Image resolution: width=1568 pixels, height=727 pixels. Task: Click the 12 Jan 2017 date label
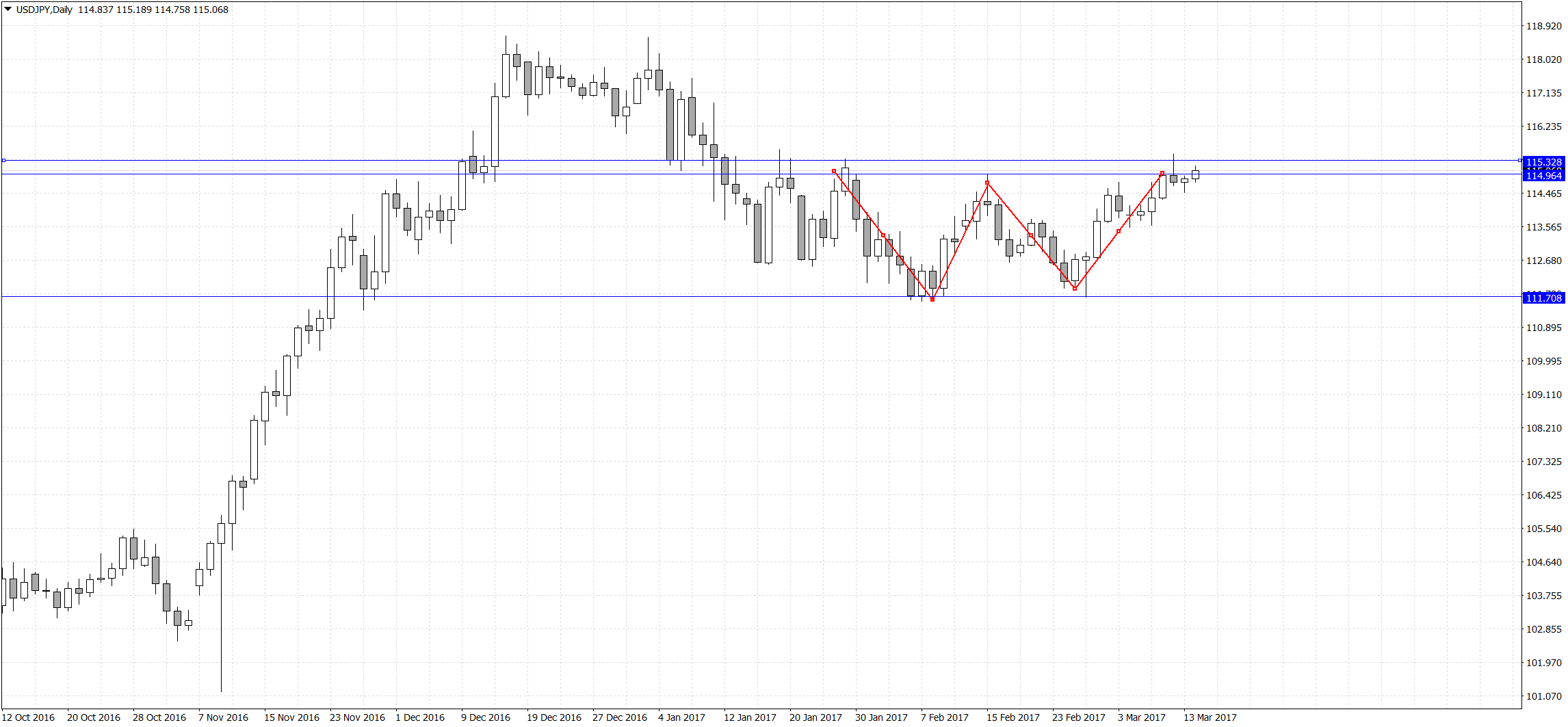(750, 717)
